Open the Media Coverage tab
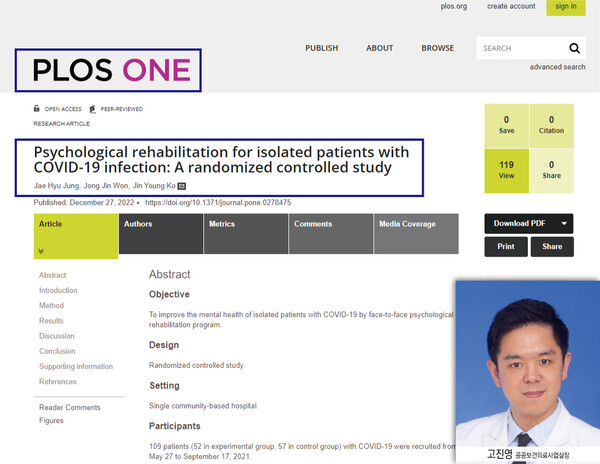This screenshot has height=464, width=600. click(416, 232)
